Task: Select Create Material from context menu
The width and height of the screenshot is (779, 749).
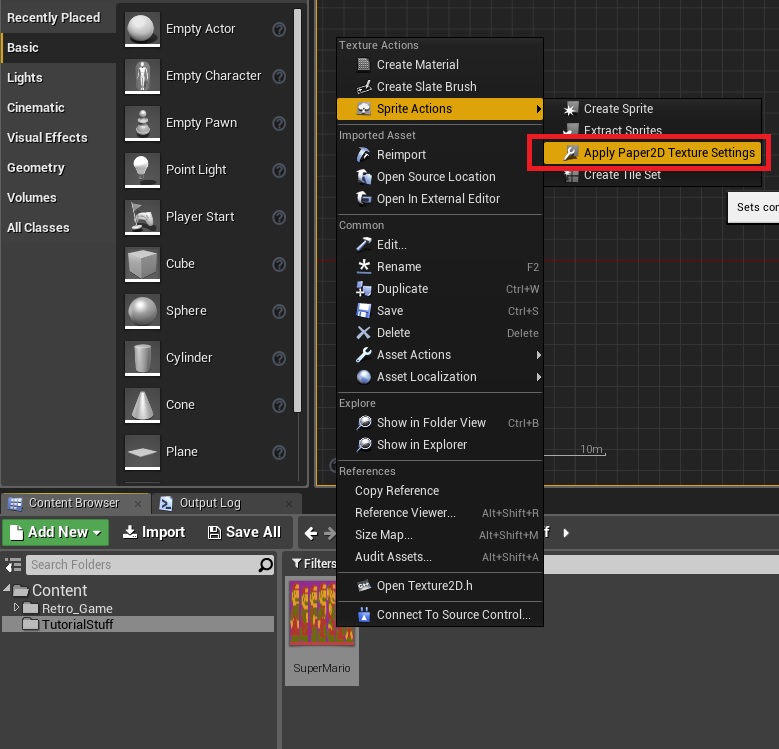Action: (x=417, y=65)
